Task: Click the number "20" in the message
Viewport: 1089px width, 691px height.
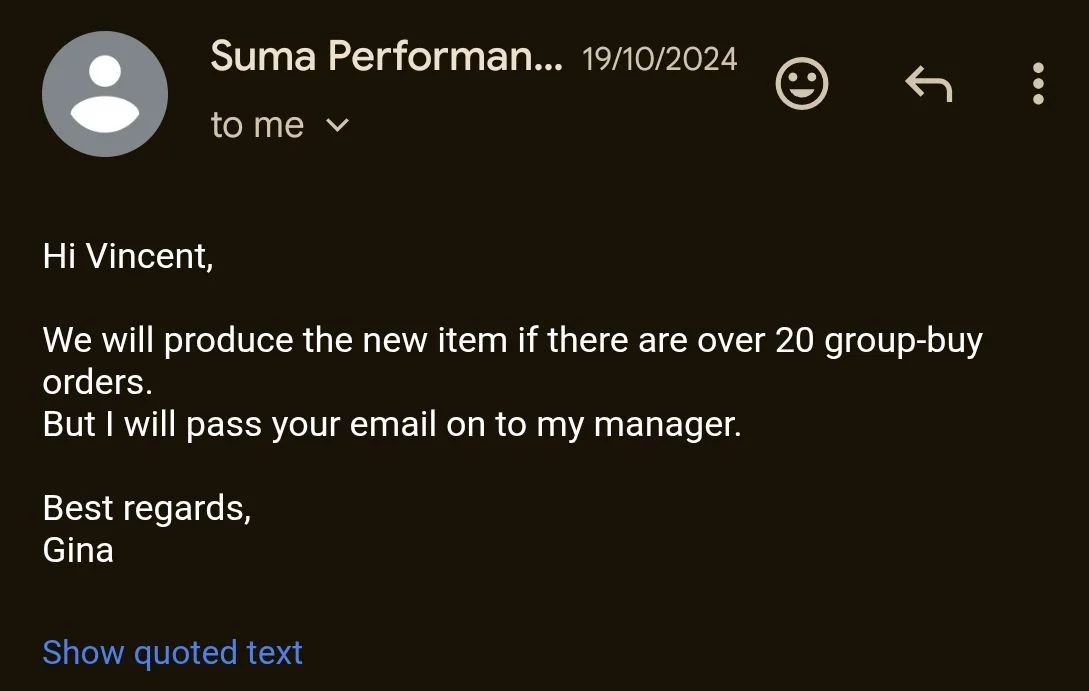Action: 795,341
